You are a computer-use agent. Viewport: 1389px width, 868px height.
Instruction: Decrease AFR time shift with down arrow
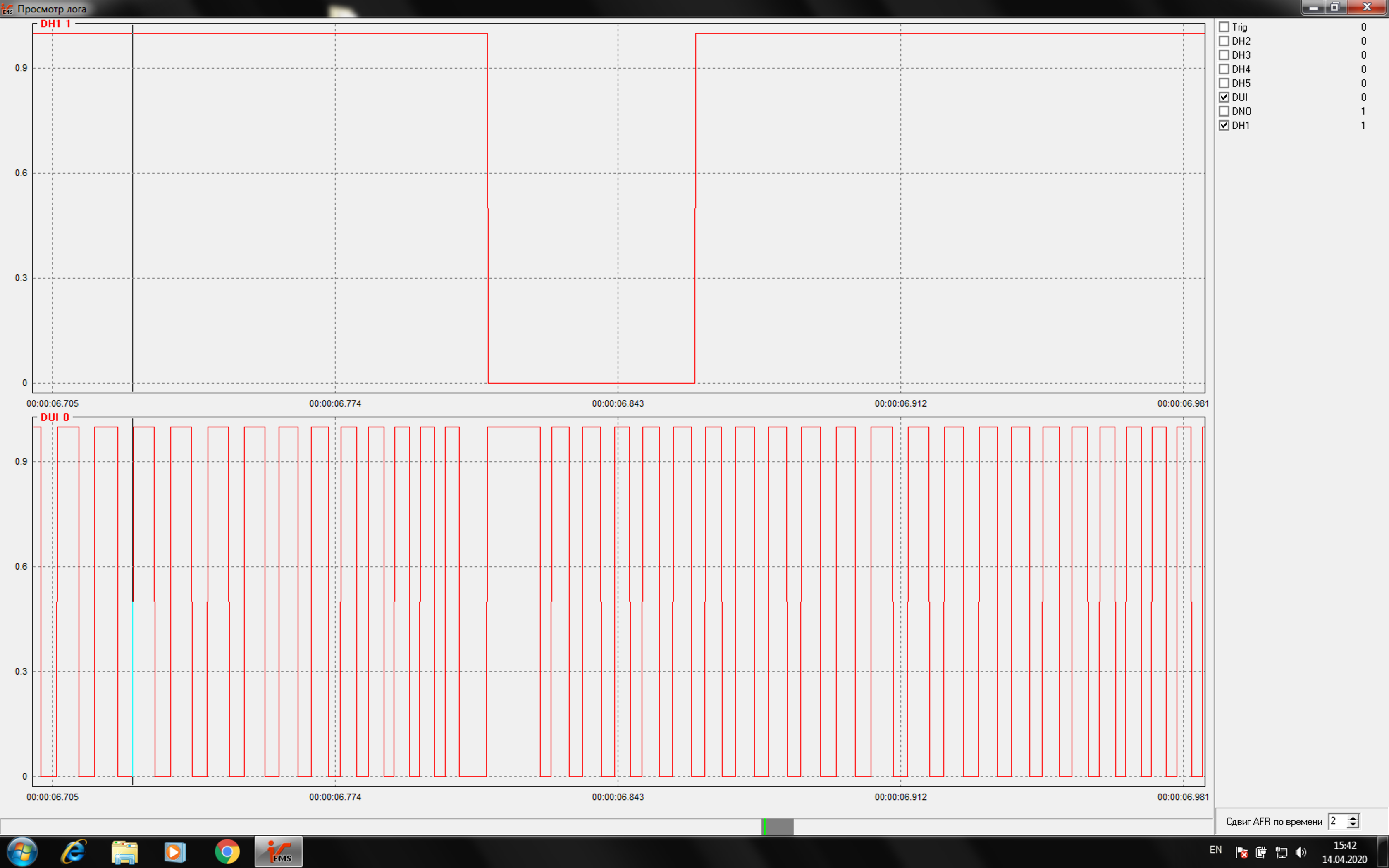pyautogui.click(x=1353, y=824)
